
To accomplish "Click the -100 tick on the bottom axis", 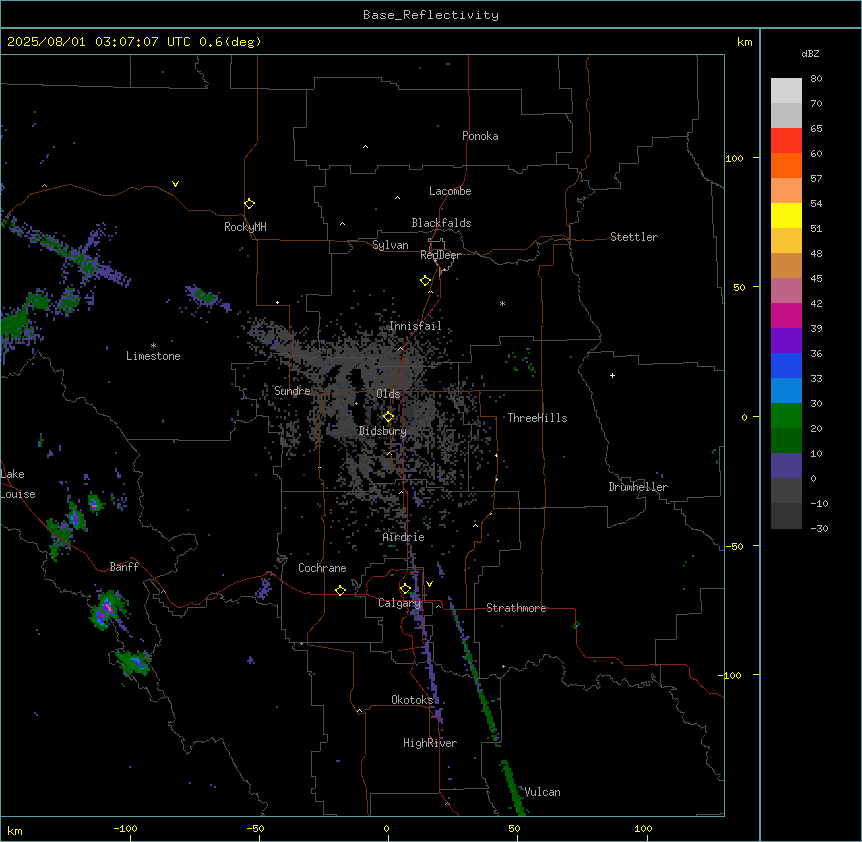I will click(125, 828).
